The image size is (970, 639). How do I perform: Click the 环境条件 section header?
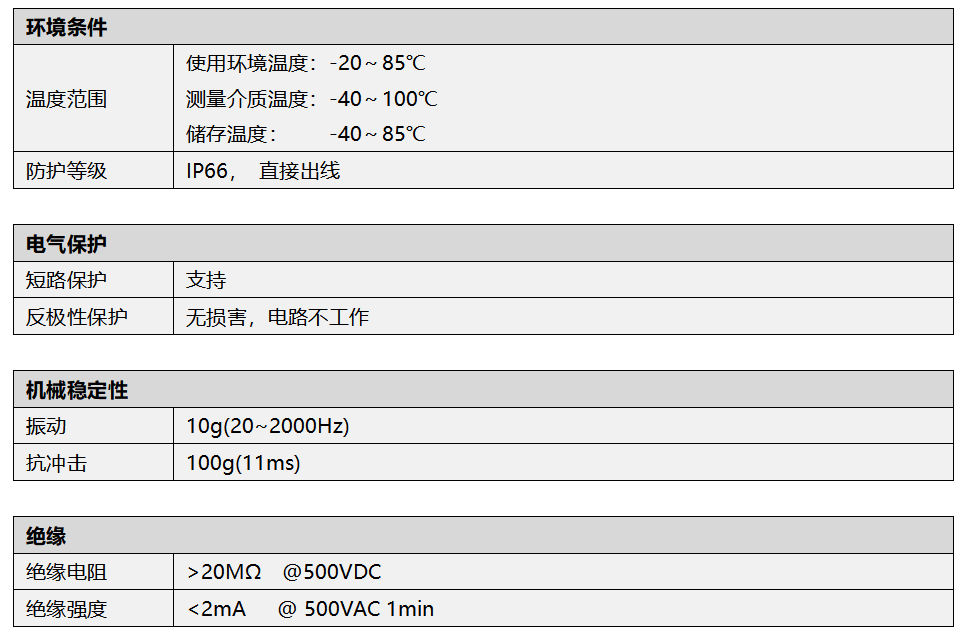tap(66, 28)
